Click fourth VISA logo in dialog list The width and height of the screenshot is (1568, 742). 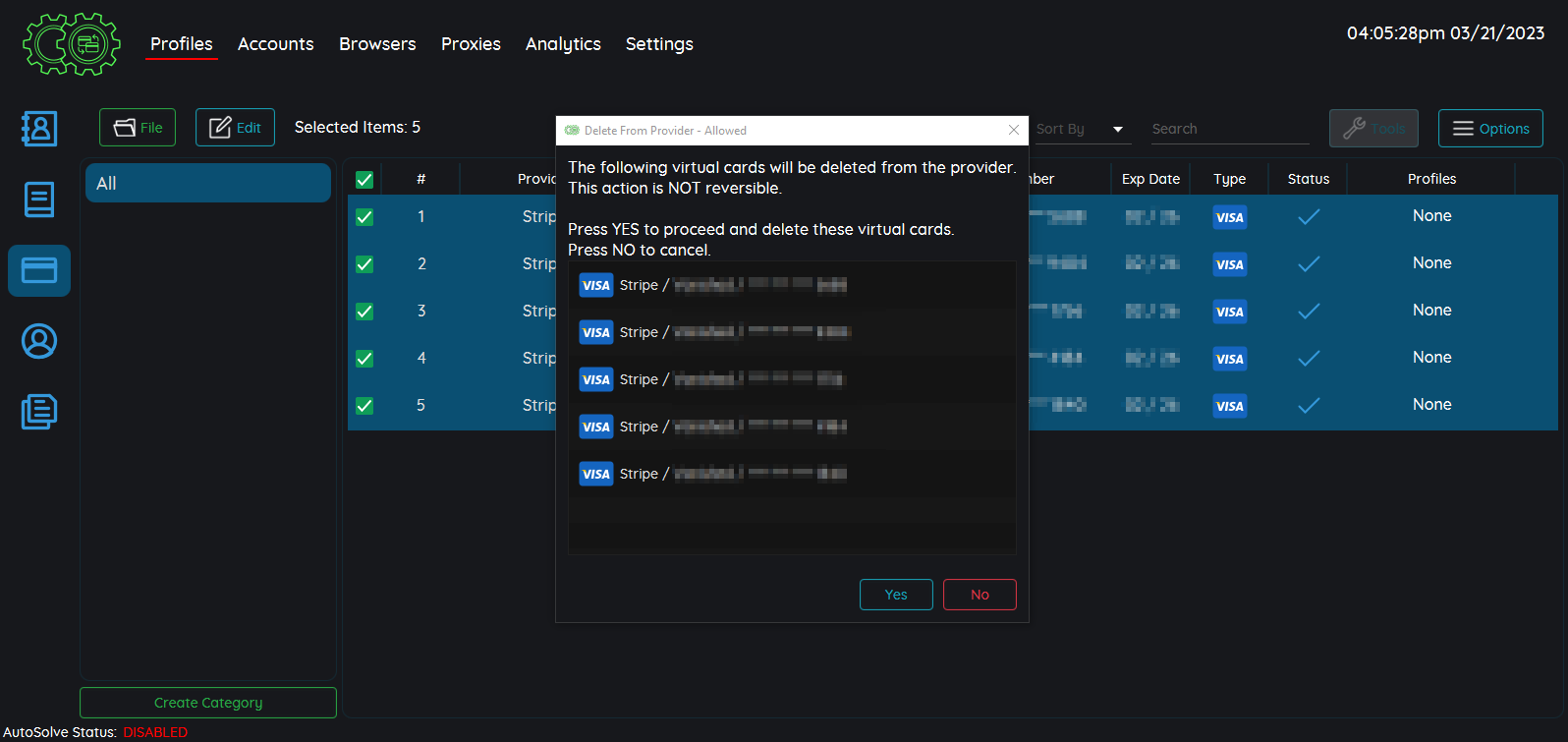(x=596, y=427)
